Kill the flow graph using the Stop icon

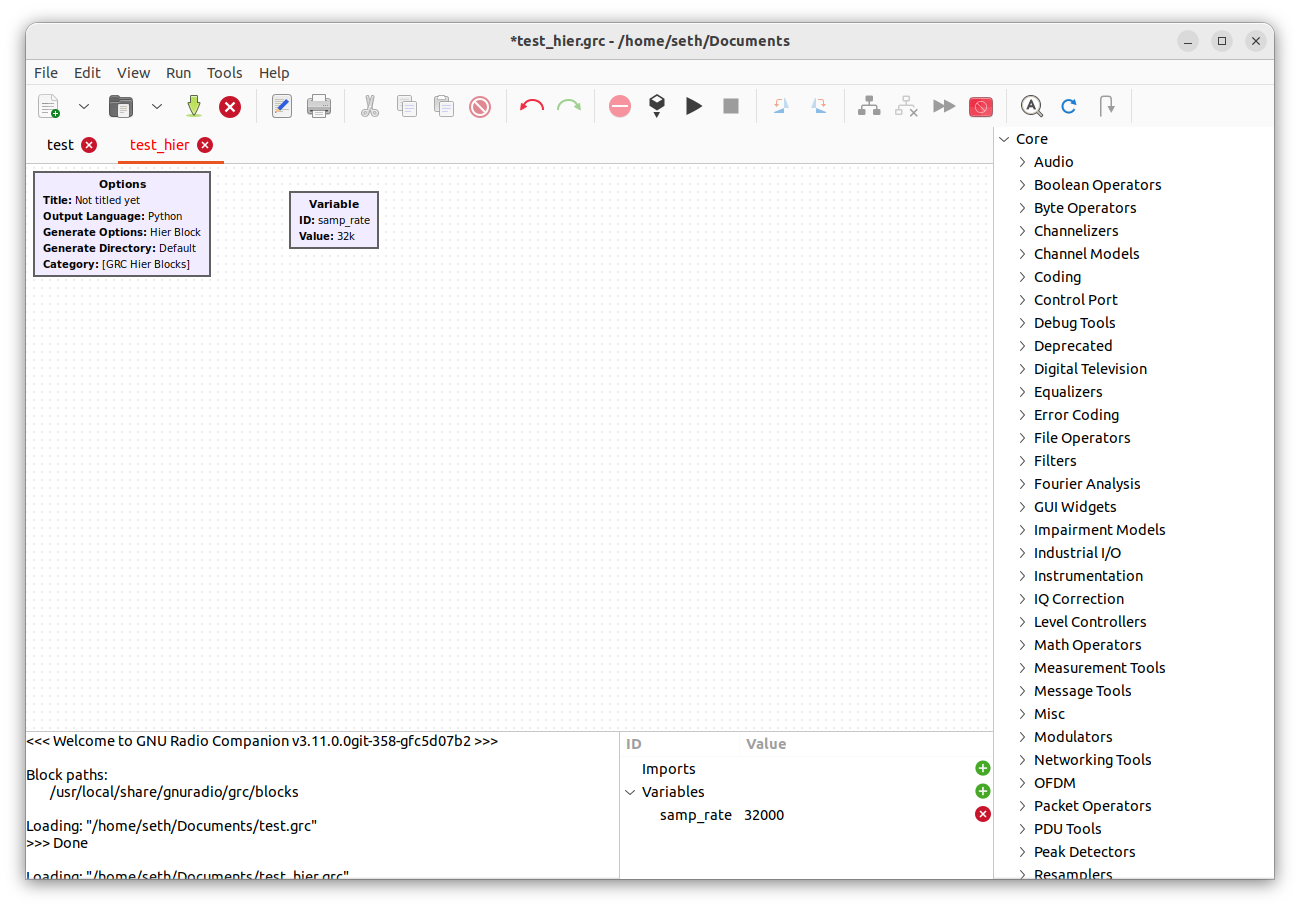[x=731, y=106]
